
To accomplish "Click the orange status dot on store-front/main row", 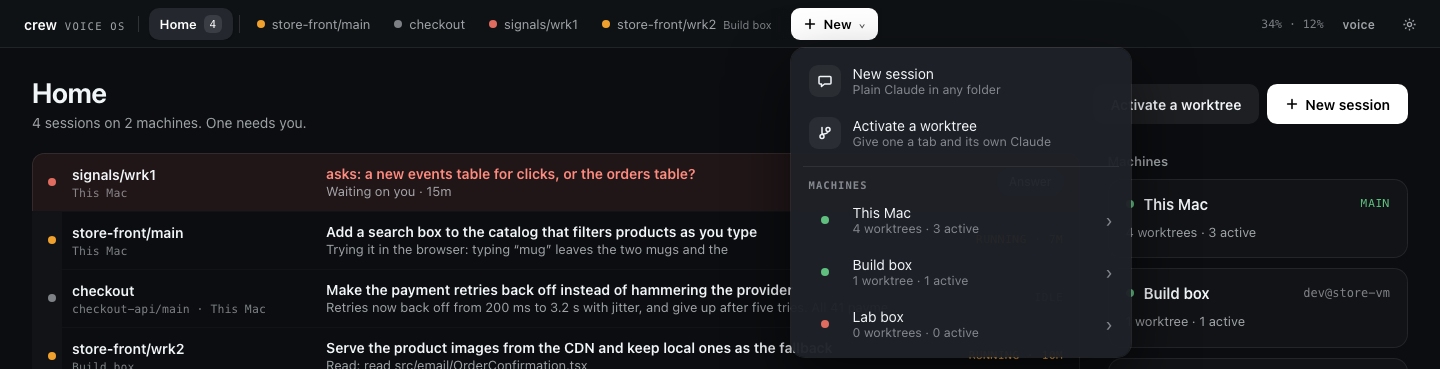I will coord(52,240).
